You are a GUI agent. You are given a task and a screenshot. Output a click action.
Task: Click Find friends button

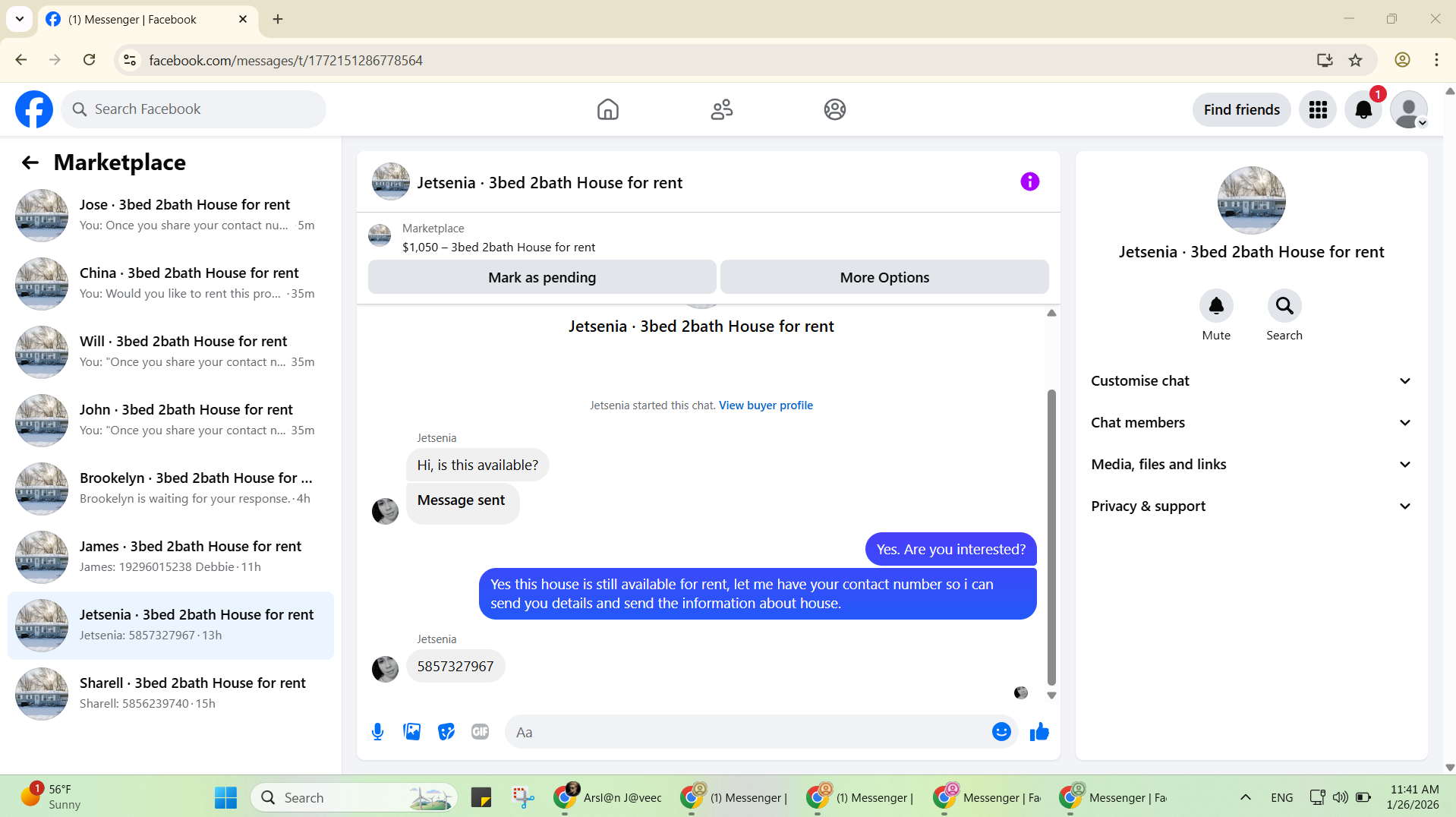pyautogui.click(x=1241, y=110)
